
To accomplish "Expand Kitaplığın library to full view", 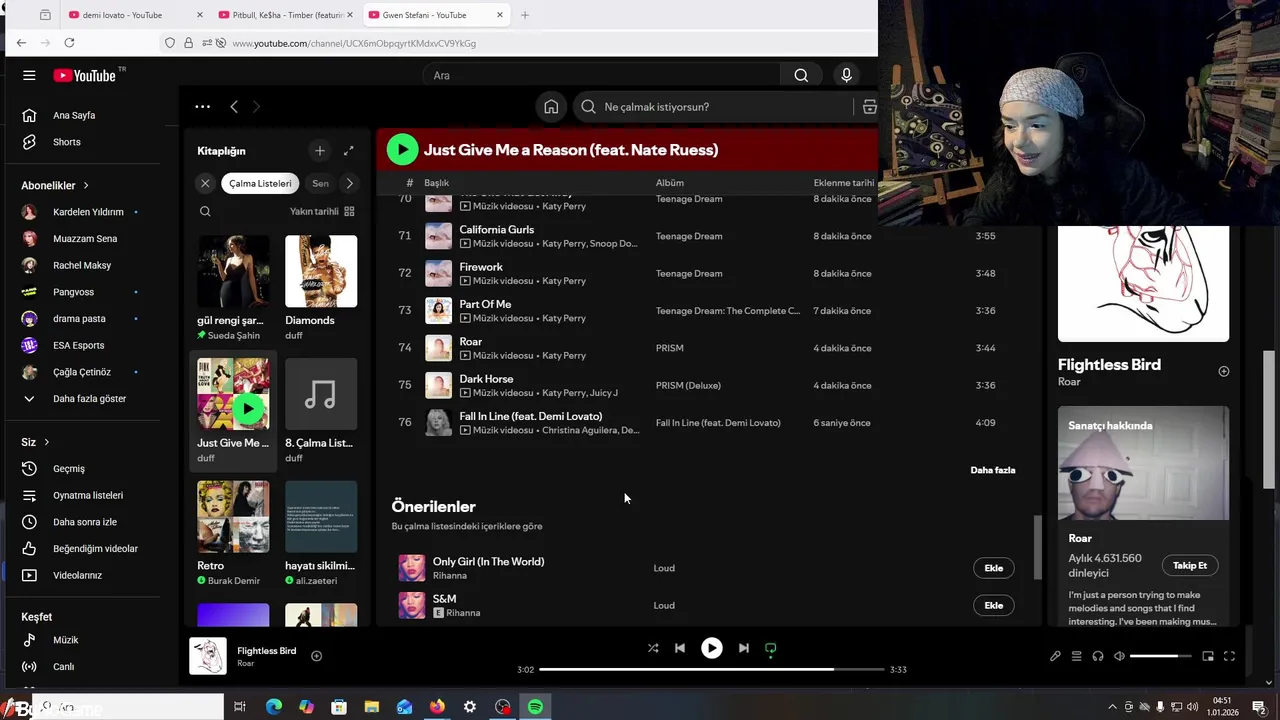I will [x=348, y=151].
